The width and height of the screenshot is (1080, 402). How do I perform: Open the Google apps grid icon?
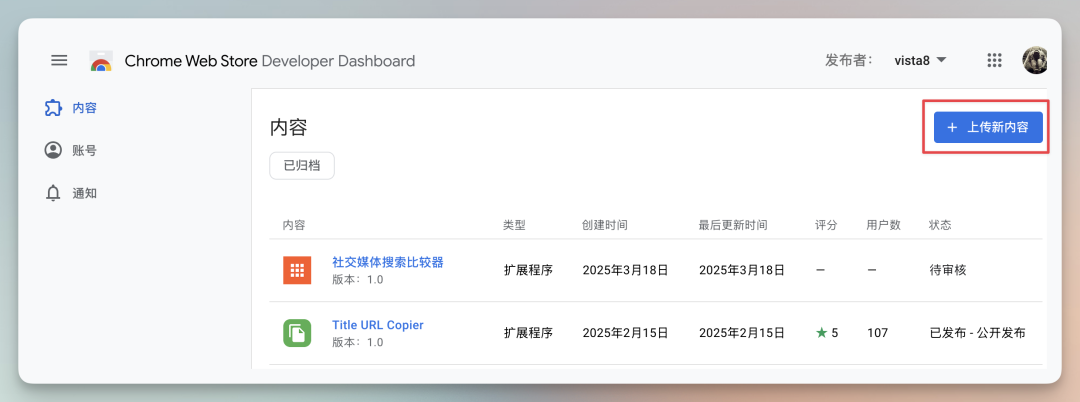[994, 61]
